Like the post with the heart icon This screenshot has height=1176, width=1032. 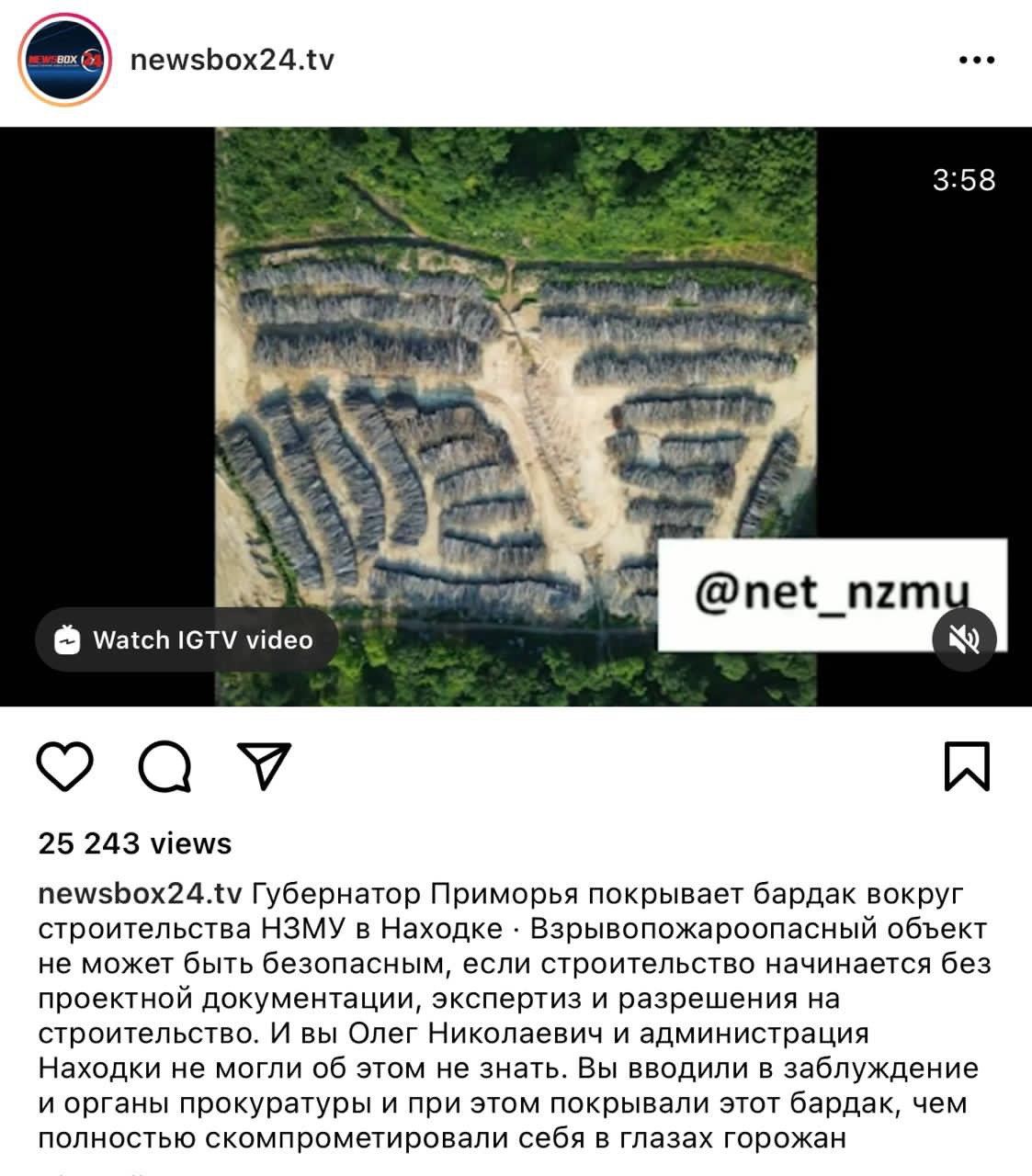tap(65, 766)
